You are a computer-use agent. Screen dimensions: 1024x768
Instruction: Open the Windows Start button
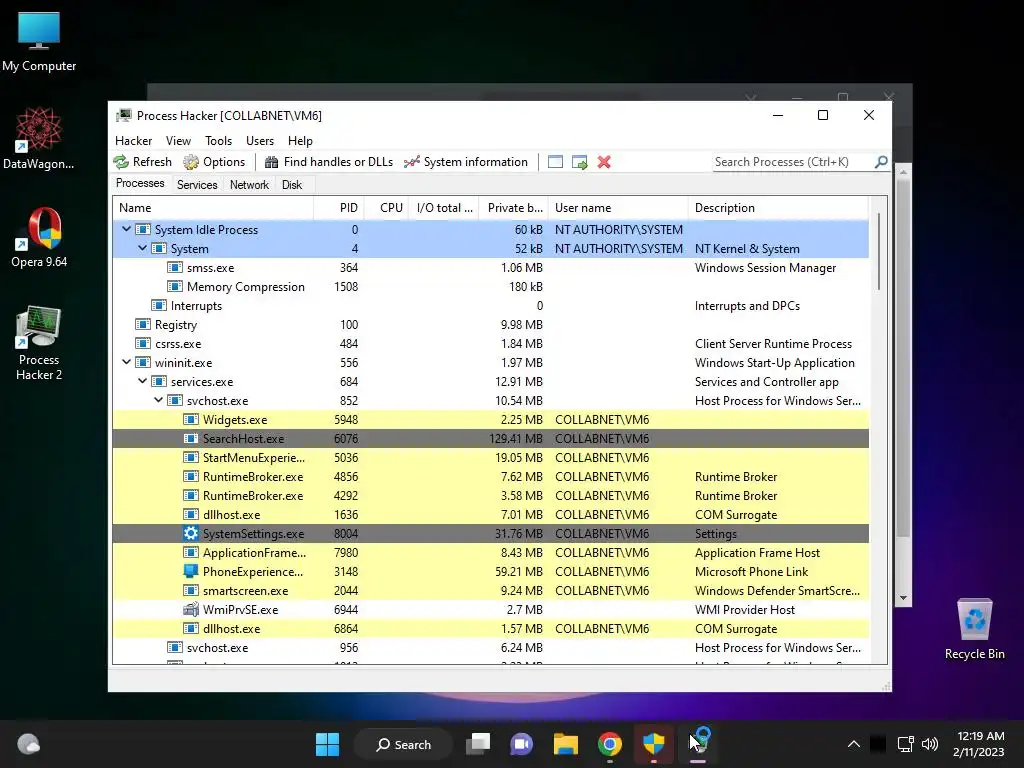tap(327, 744)
